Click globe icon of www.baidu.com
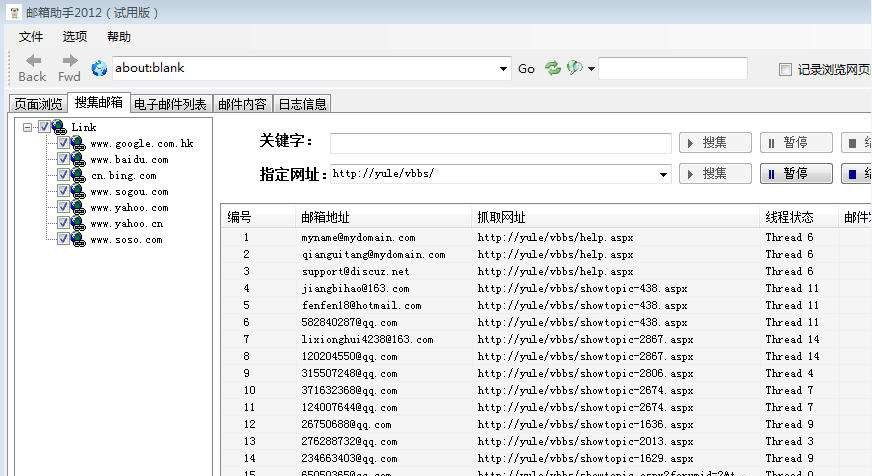 78,160
